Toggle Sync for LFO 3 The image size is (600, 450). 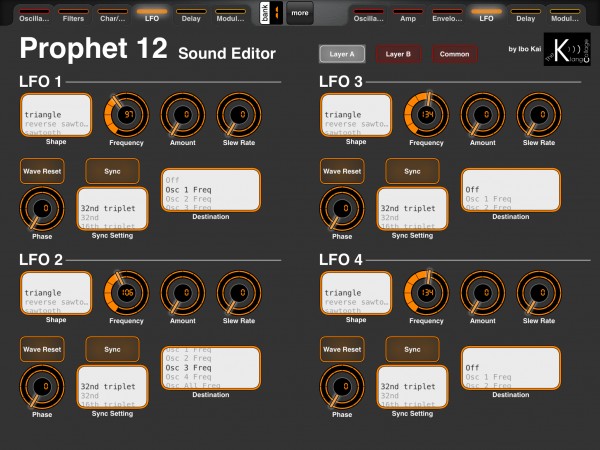click(412, 171)
